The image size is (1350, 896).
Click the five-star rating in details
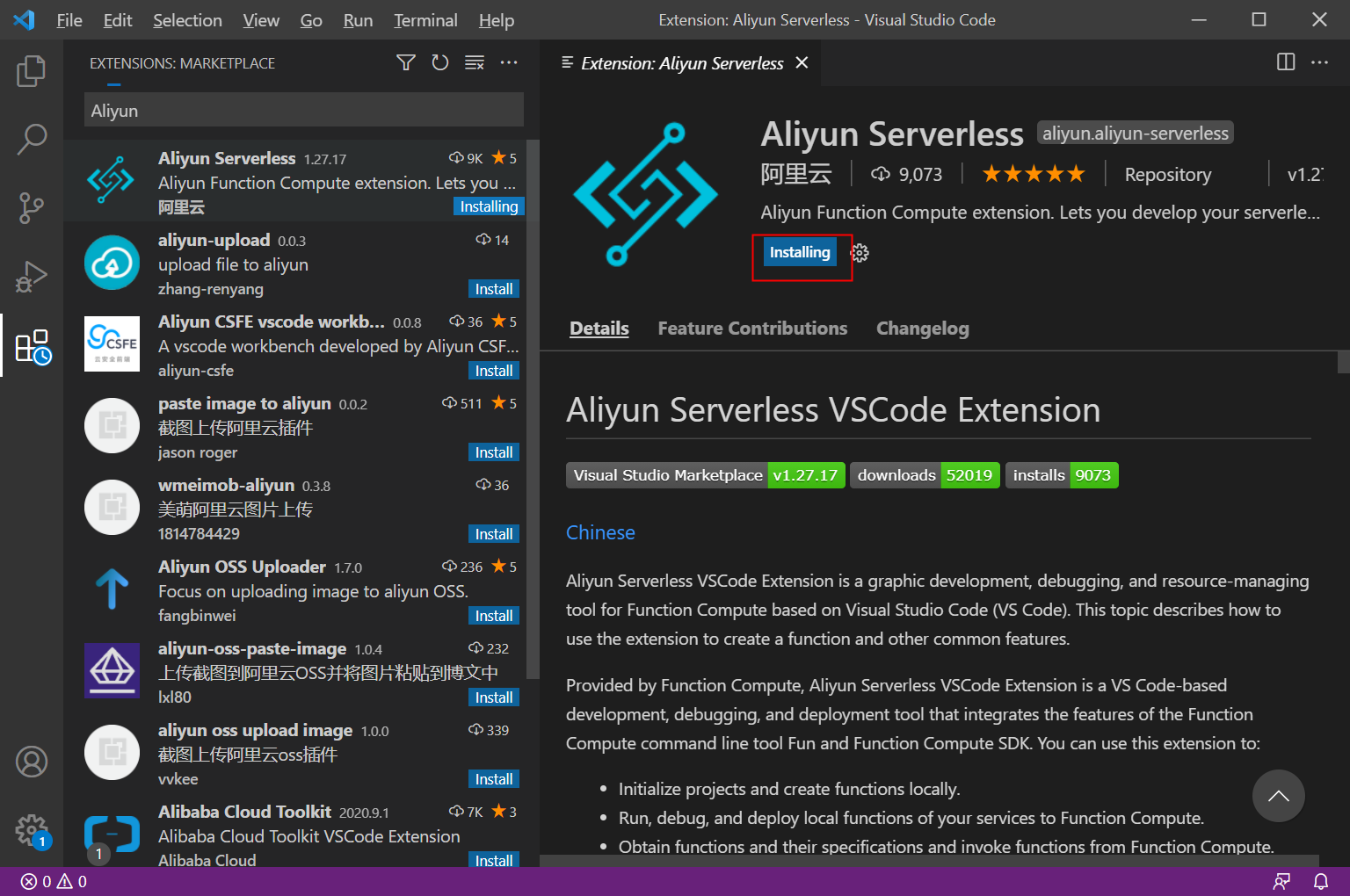click(1034, 174)
